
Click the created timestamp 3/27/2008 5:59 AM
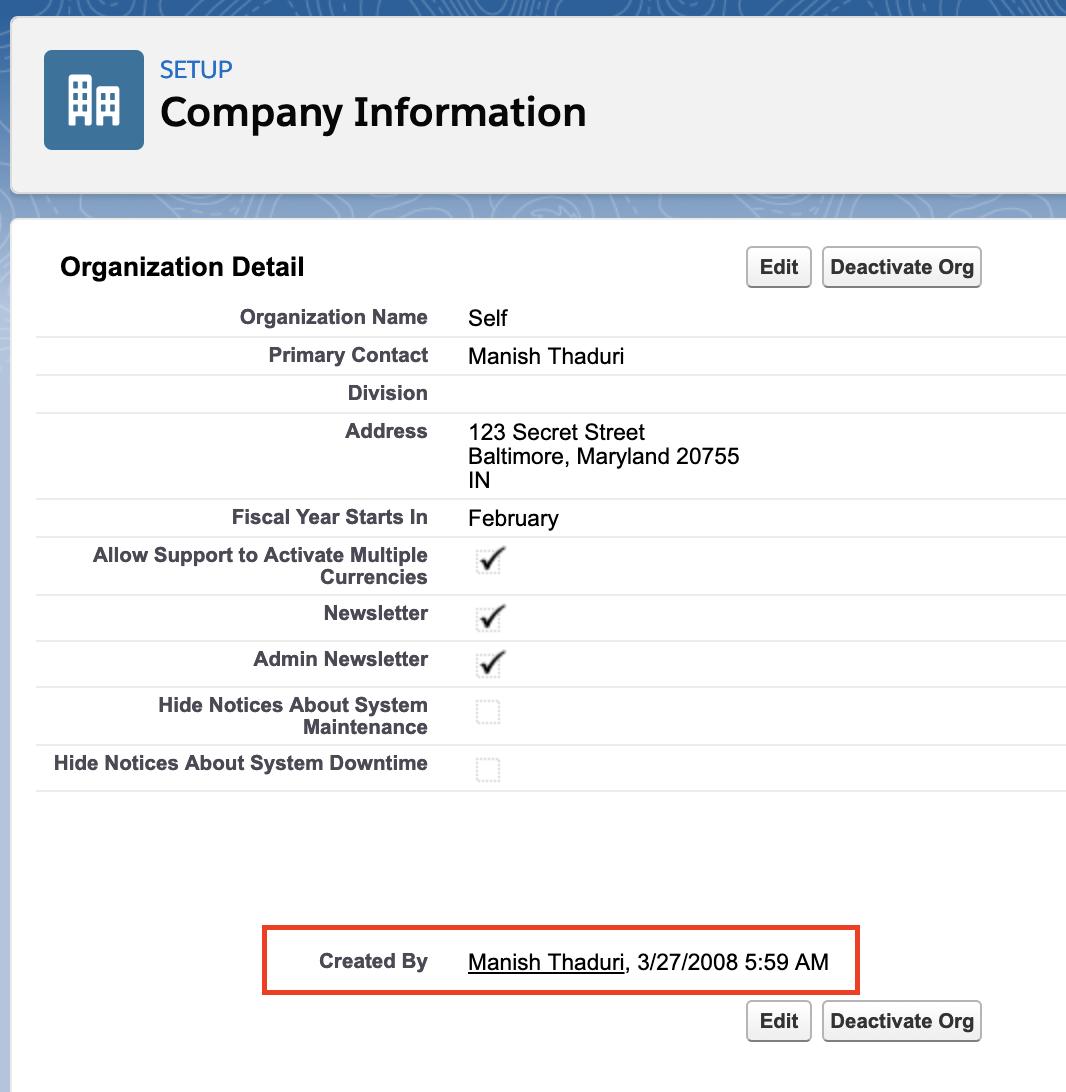coord(732,962)
